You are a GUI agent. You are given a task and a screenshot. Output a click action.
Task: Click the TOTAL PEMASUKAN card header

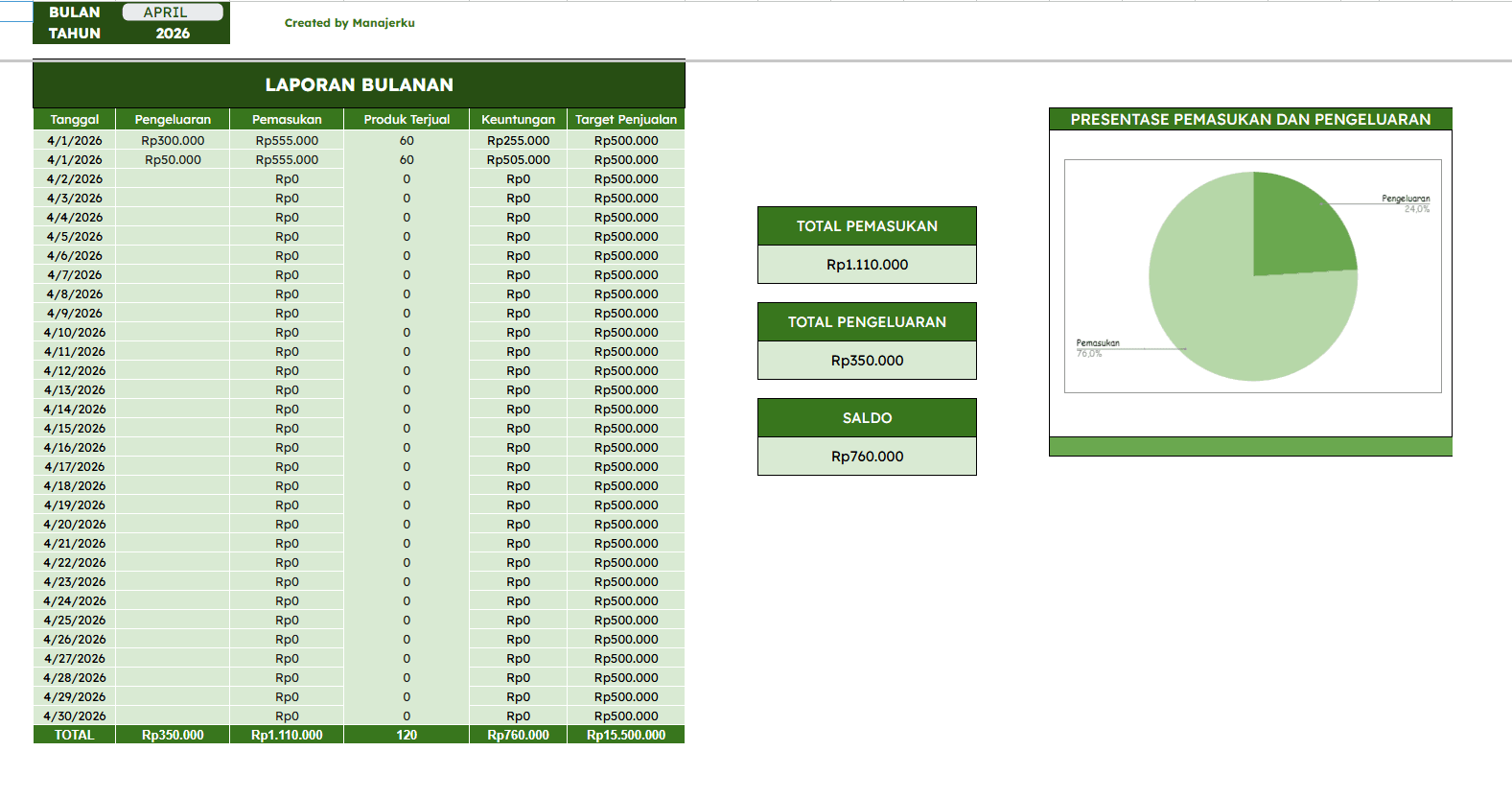(867, 226)
